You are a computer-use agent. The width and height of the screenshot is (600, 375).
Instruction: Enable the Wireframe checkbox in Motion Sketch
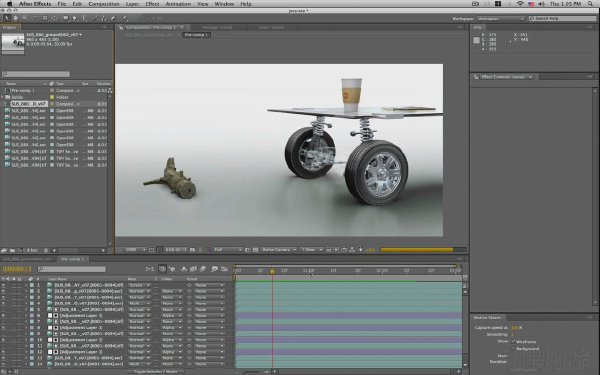(x=514, y=341)
